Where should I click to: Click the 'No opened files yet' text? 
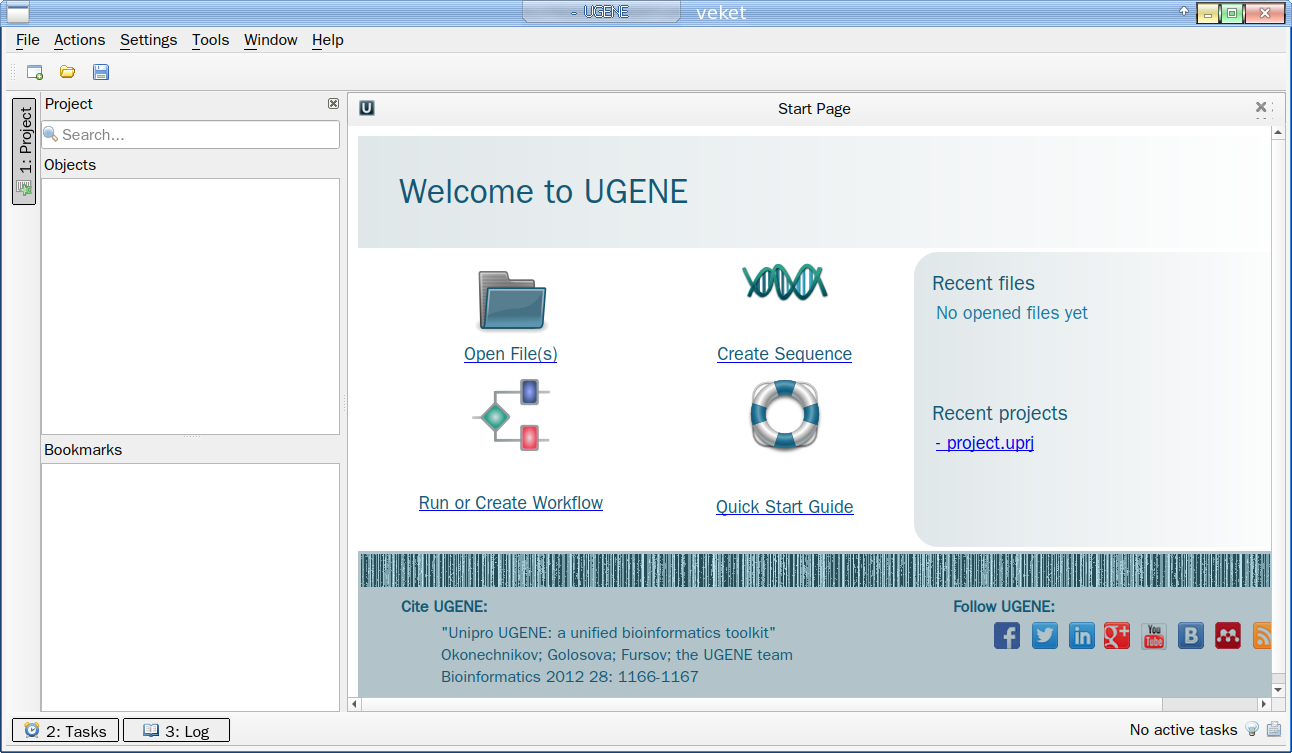1012,313
